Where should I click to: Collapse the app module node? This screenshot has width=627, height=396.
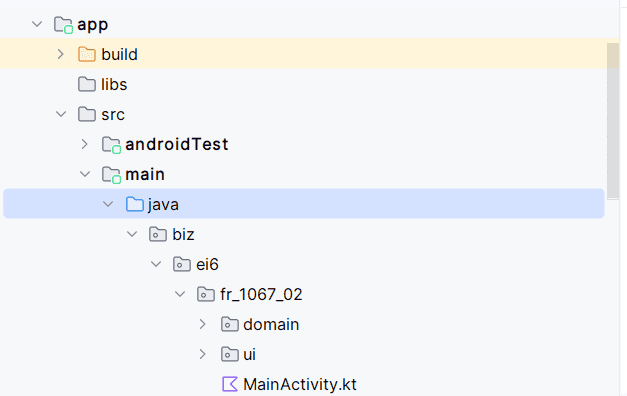(37, 24)
